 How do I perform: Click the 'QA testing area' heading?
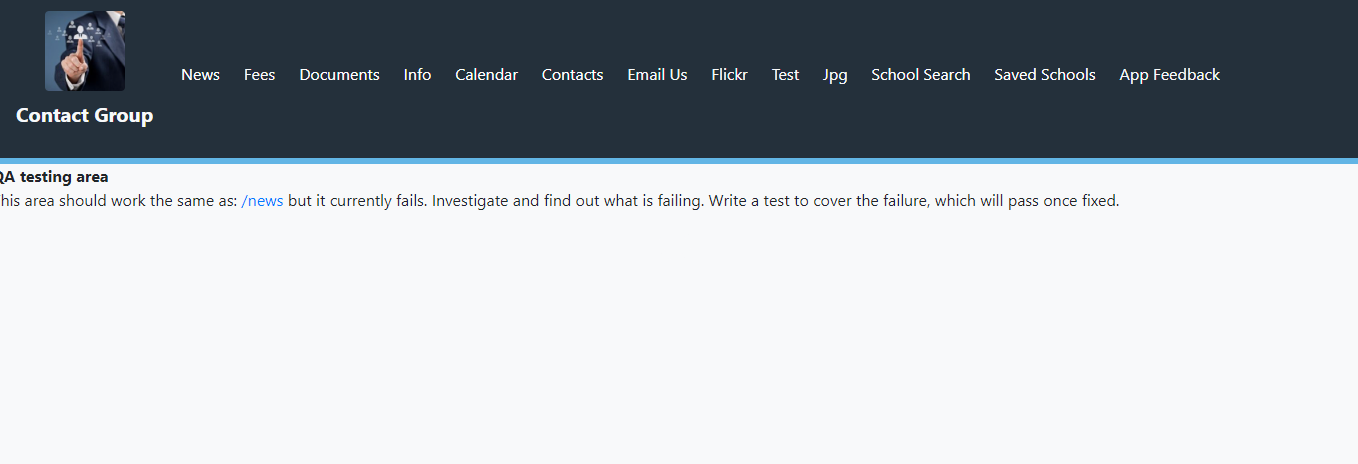click(x=54, y=177)
